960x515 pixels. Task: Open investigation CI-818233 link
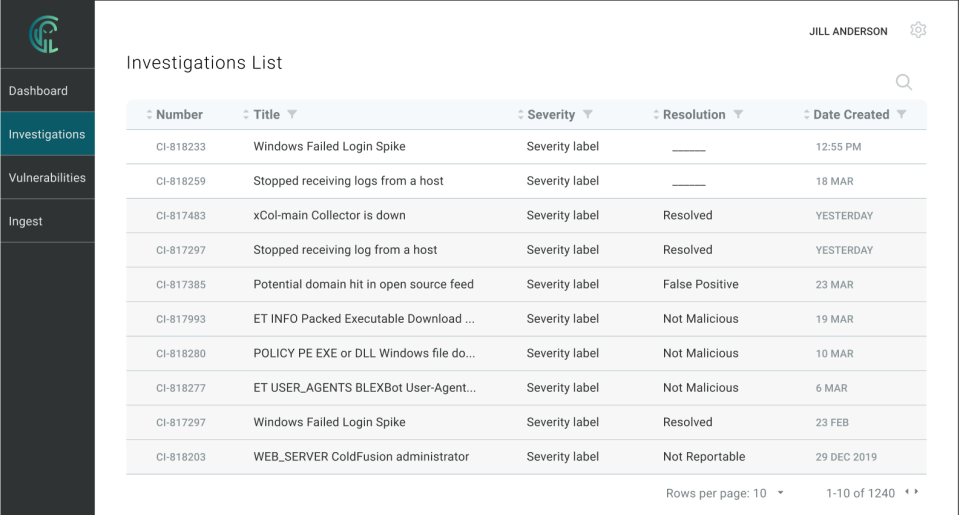[181, 147]
